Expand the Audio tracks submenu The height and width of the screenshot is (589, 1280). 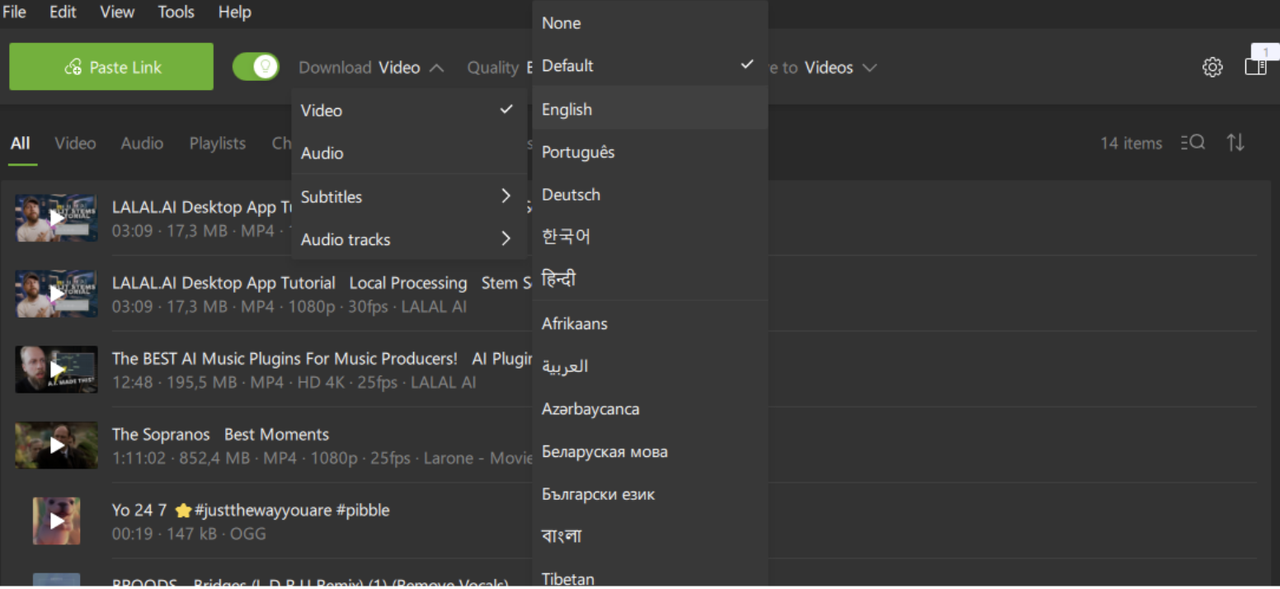[409, 239]
